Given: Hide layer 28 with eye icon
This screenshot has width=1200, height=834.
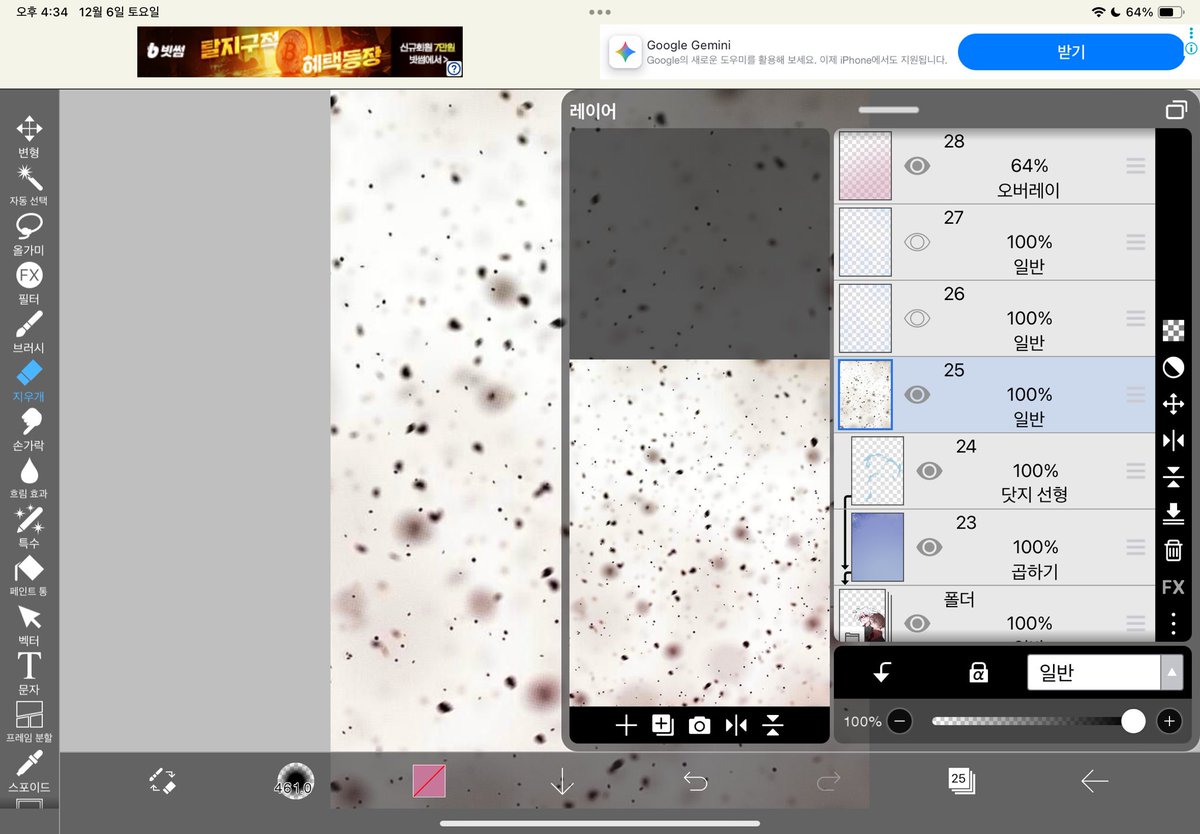Looking at the screenshot, I should [x=917, y=166].
